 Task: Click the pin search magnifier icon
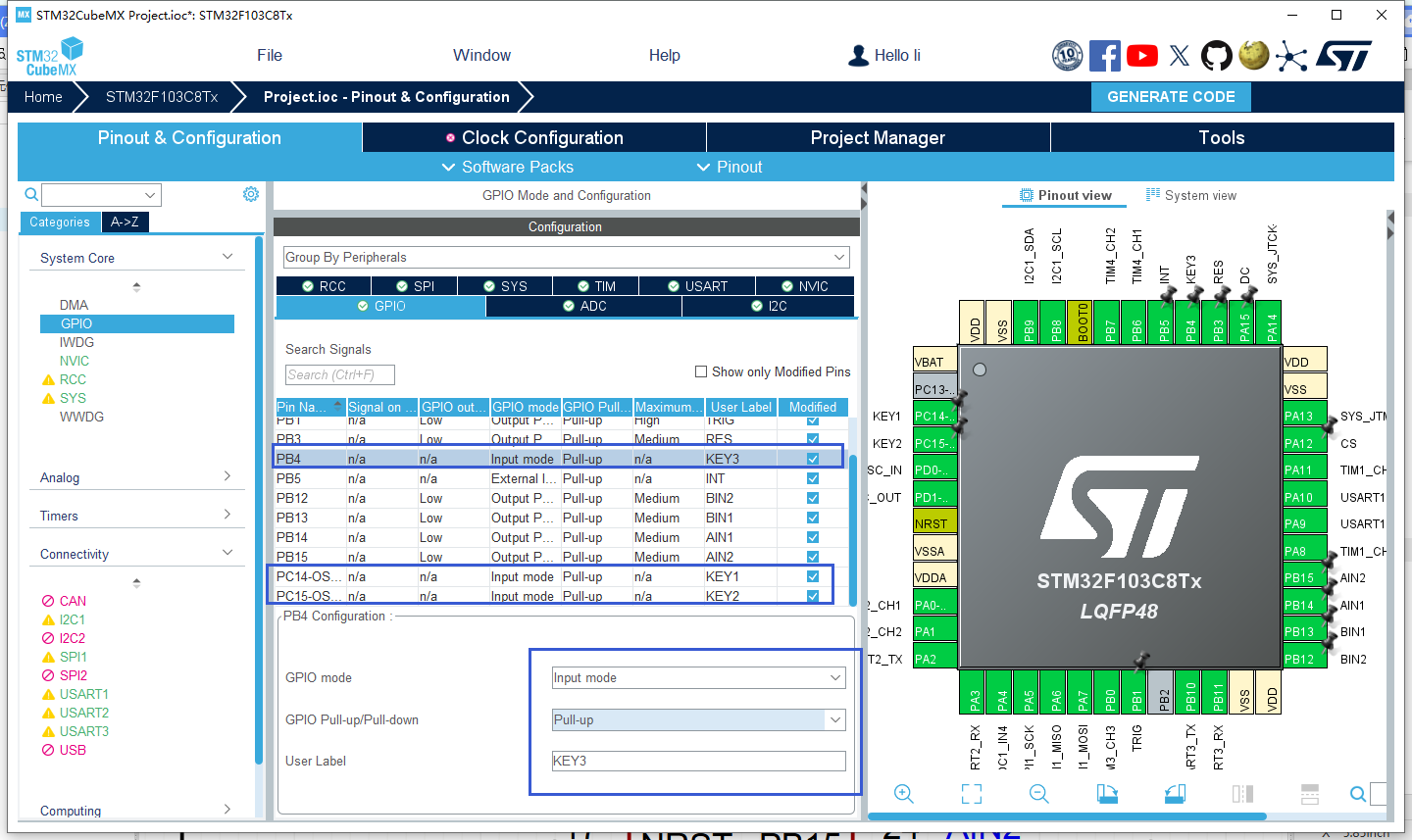[1358, 794]
